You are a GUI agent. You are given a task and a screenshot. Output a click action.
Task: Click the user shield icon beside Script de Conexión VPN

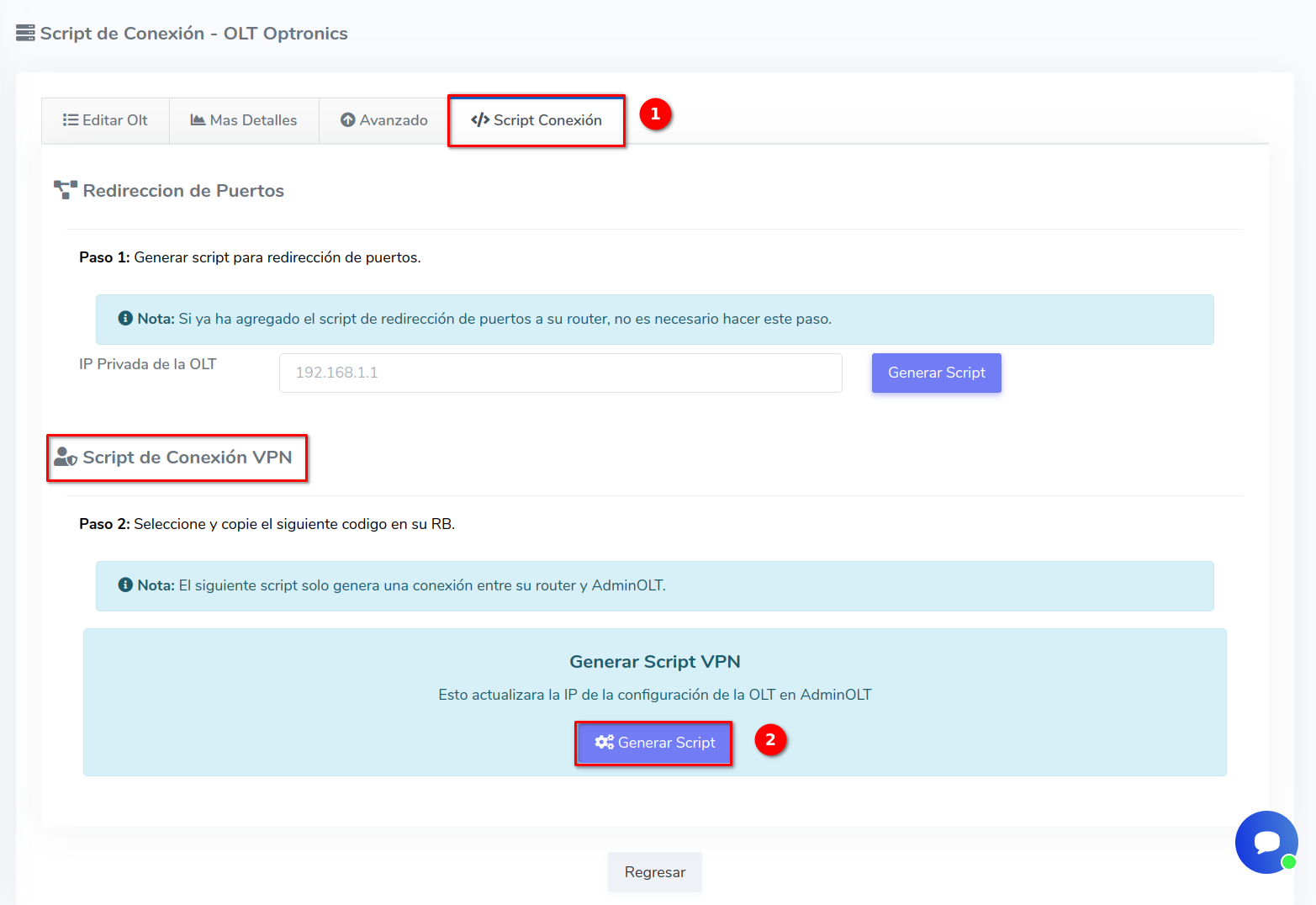(x=66, y=457)
